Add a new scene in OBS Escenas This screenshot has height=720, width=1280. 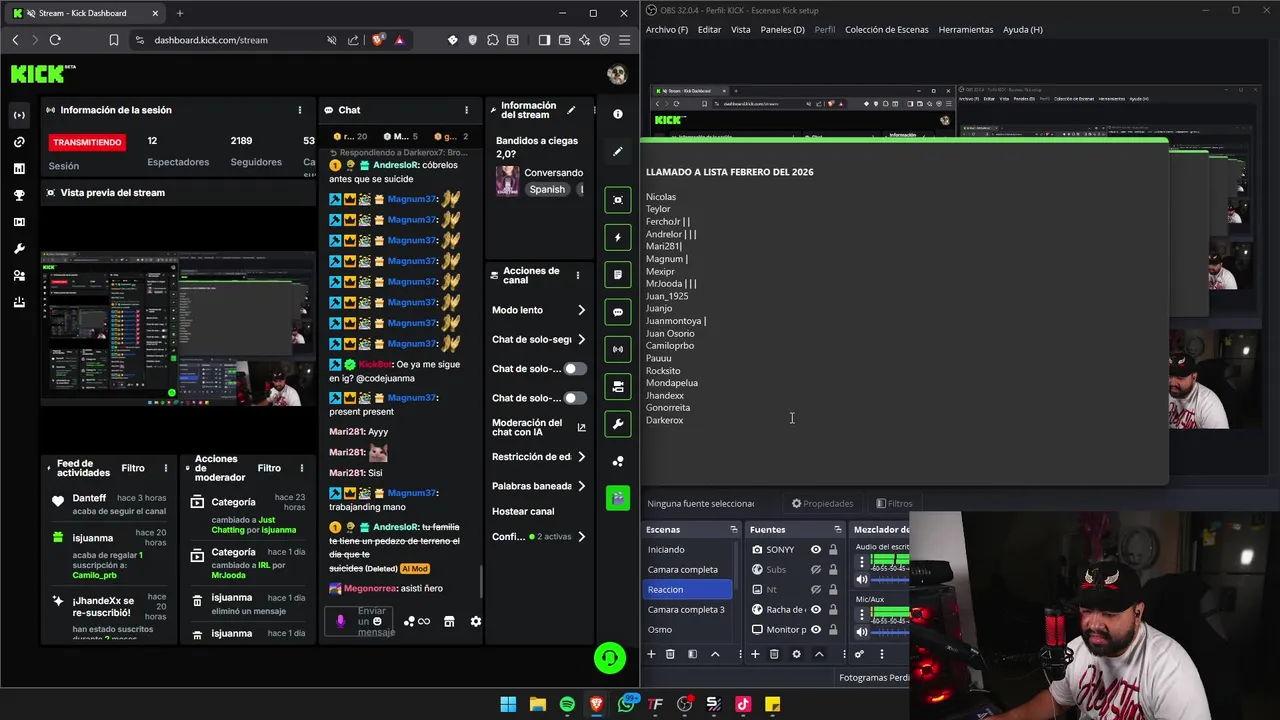pyautogui.click(x=651, y=654)
